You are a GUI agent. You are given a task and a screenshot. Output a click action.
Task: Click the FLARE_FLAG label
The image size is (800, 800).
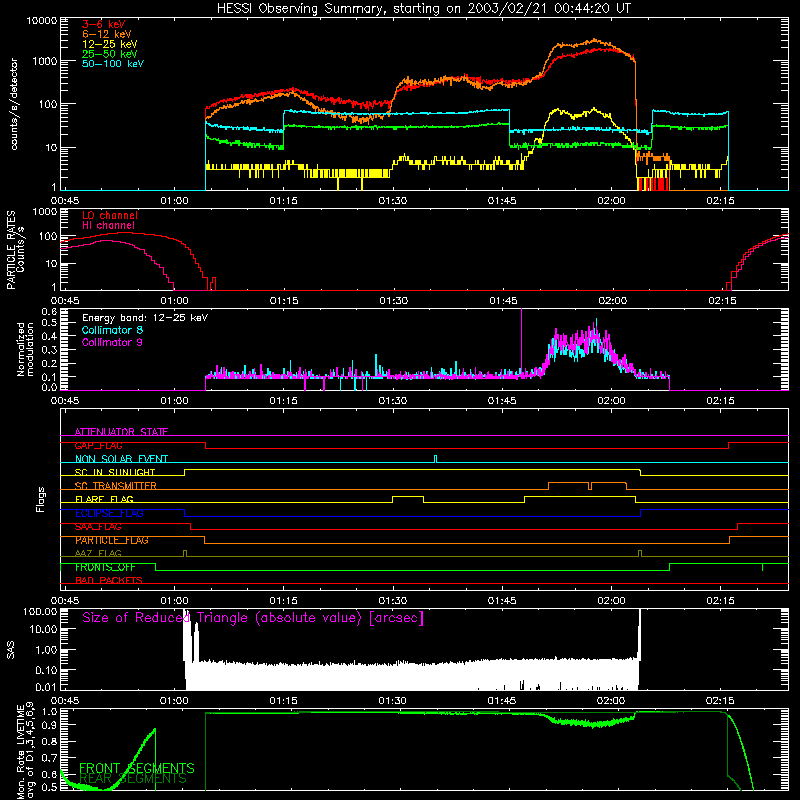click(104, 499)
